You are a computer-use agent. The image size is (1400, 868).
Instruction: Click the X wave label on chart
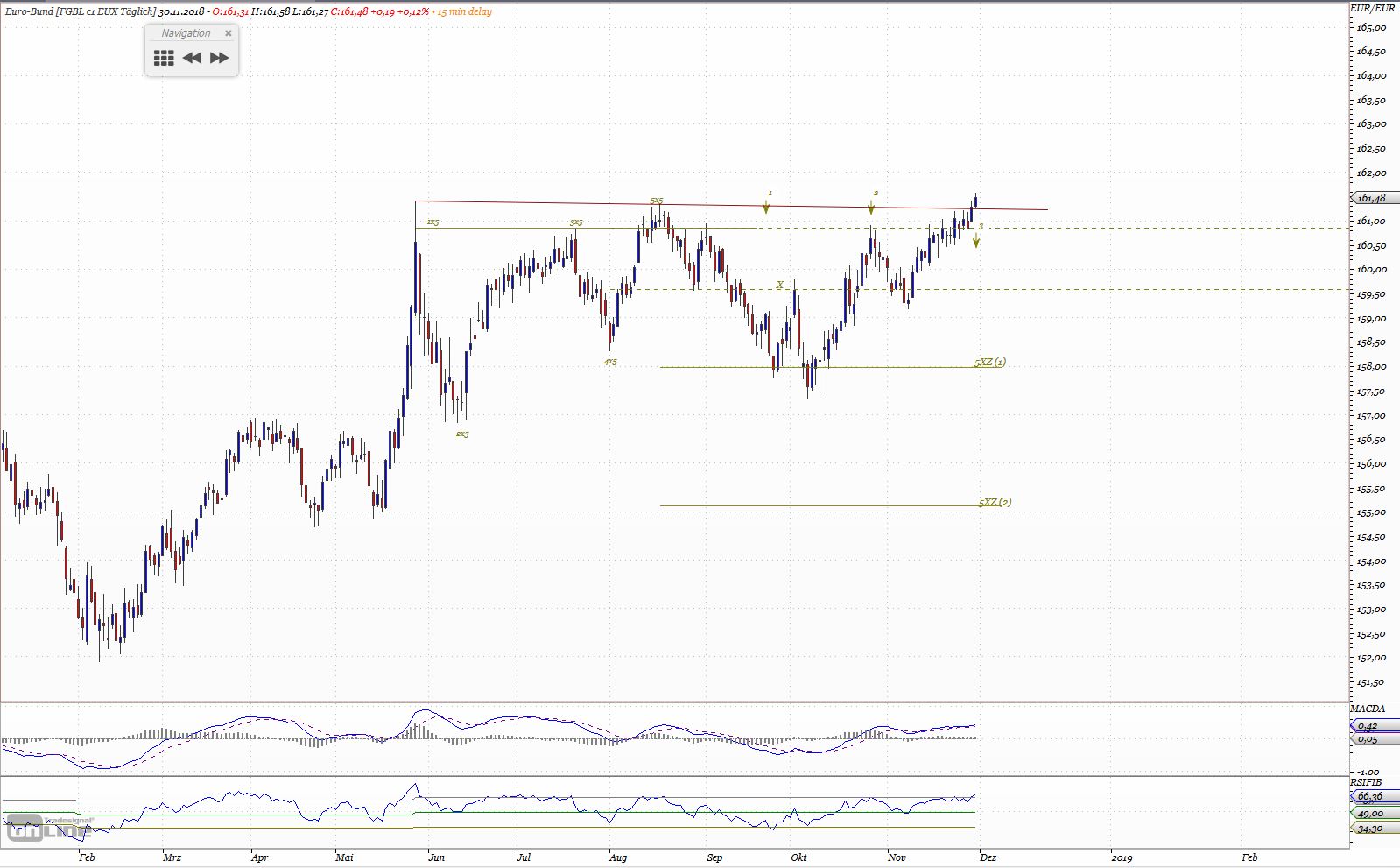(x=780, y=286)
